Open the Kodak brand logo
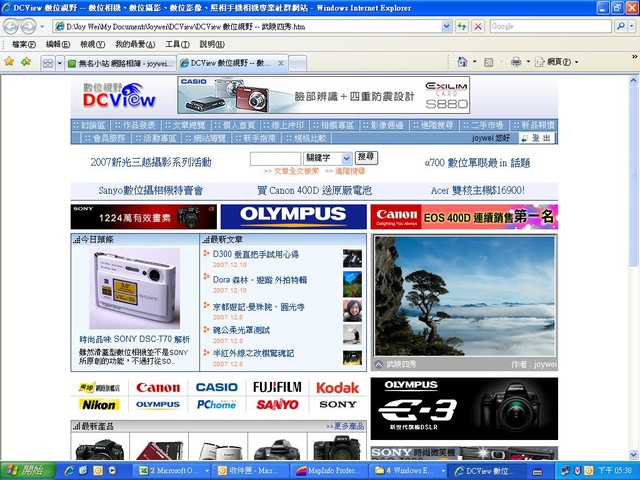This screenshot has width=640, height=480. pyautogui.click(x=338, y=387)
